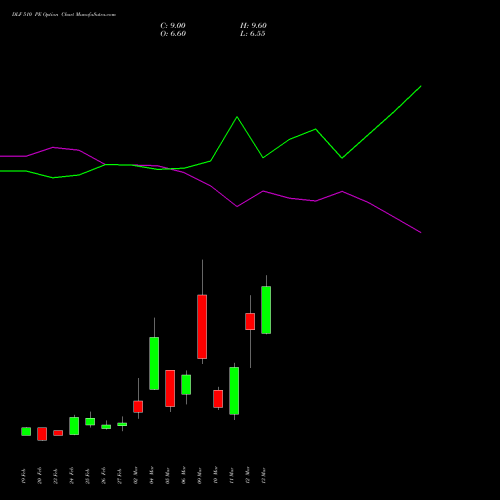The width and height of the screenshot is (500, 500).
Task: Click the '10 Mar' date label
Action: [216, 476]
